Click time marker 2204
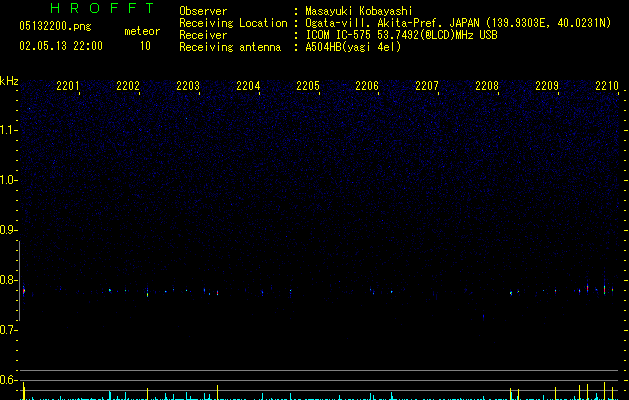The height and width of the screenshot is (400, 629). (x=248, y=85)
